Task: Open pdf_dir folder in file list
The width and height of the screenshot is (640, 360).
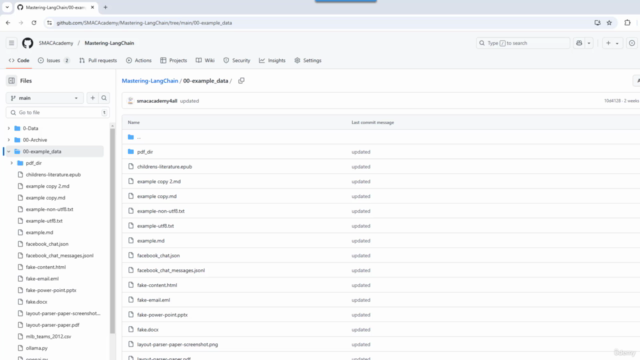Action: (x=145, y=152)
